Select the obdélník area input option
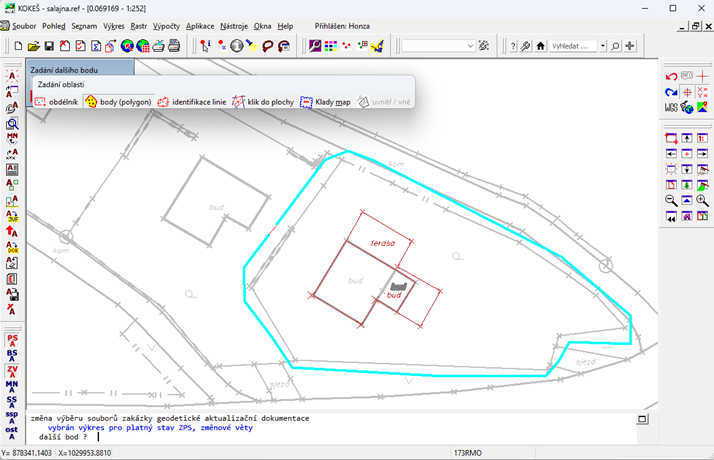 (x=56, y=102)
